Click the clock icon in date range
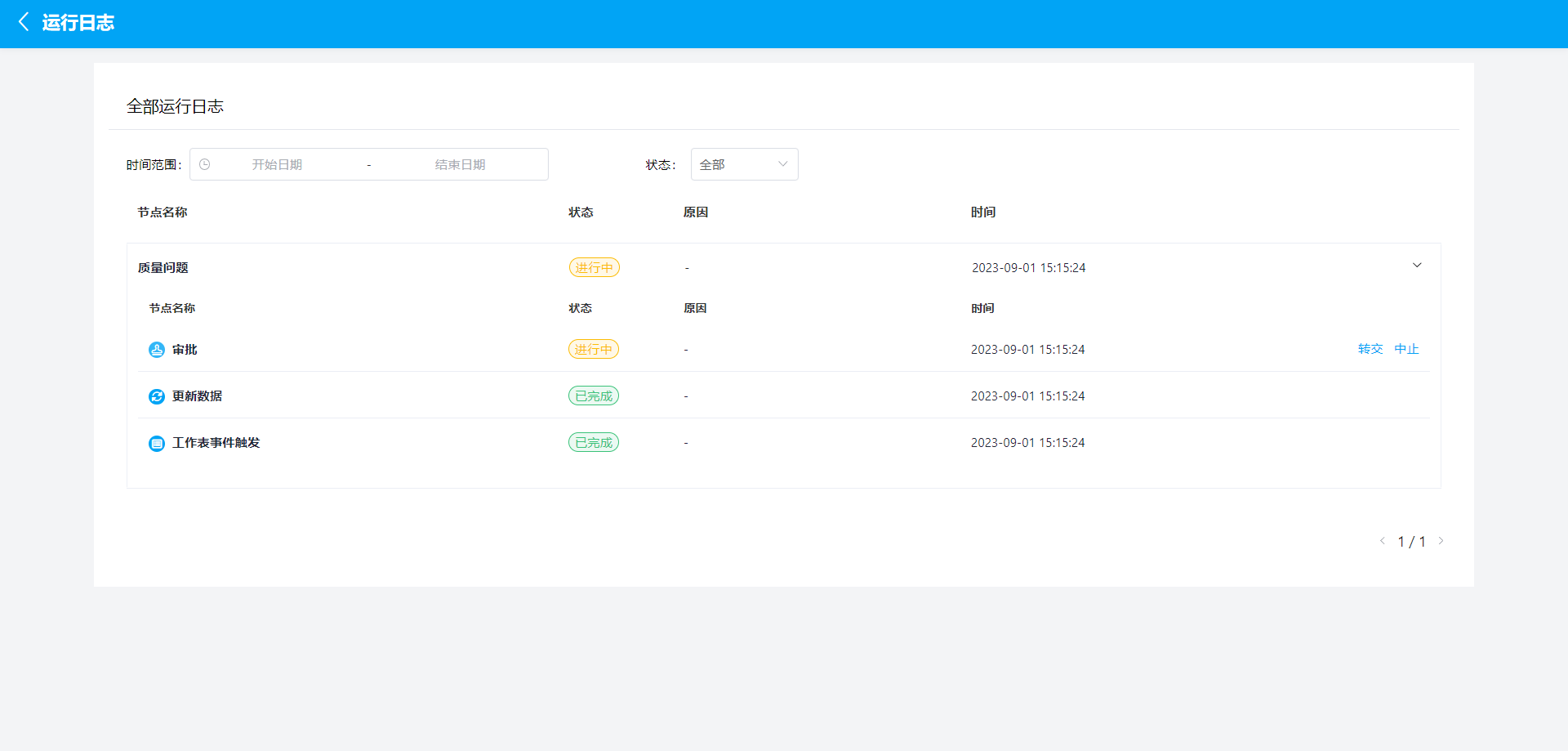1568x751 pixels. pyautogui.click(x=205, y=164)
